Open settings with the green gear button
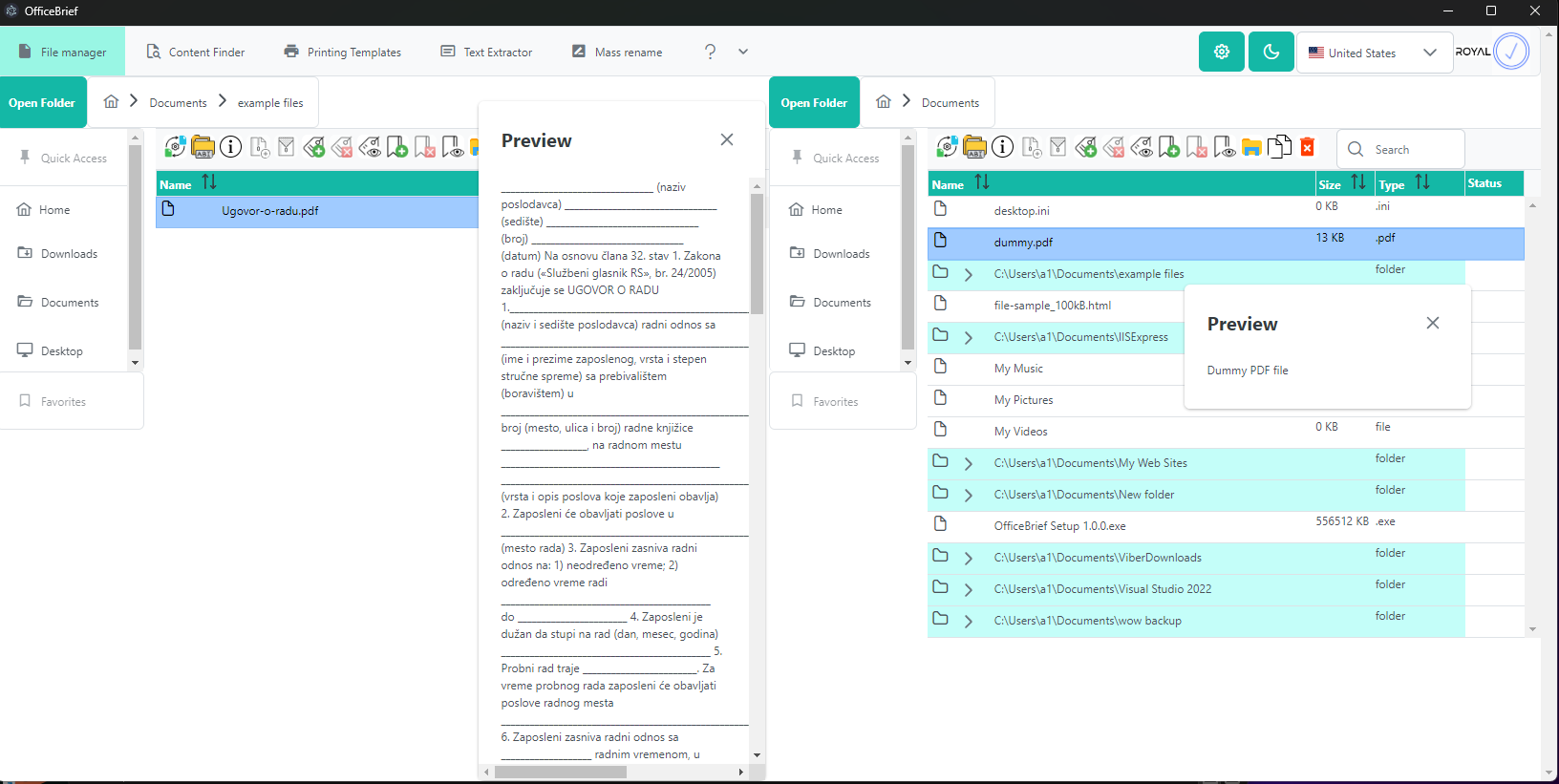 [x=1222, y=52]
